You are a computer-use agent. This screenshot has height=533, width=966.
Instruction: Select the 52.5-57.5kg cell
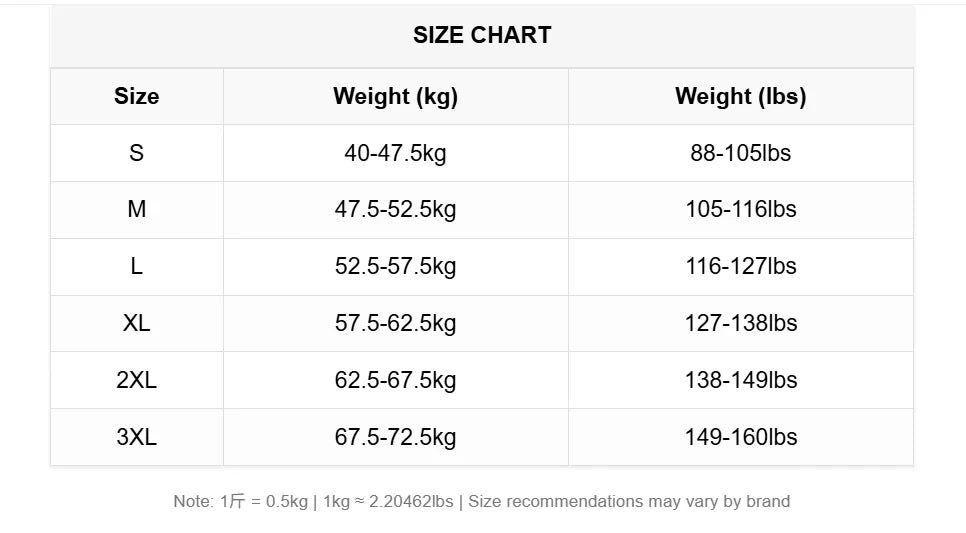click(x=395, y=267)
